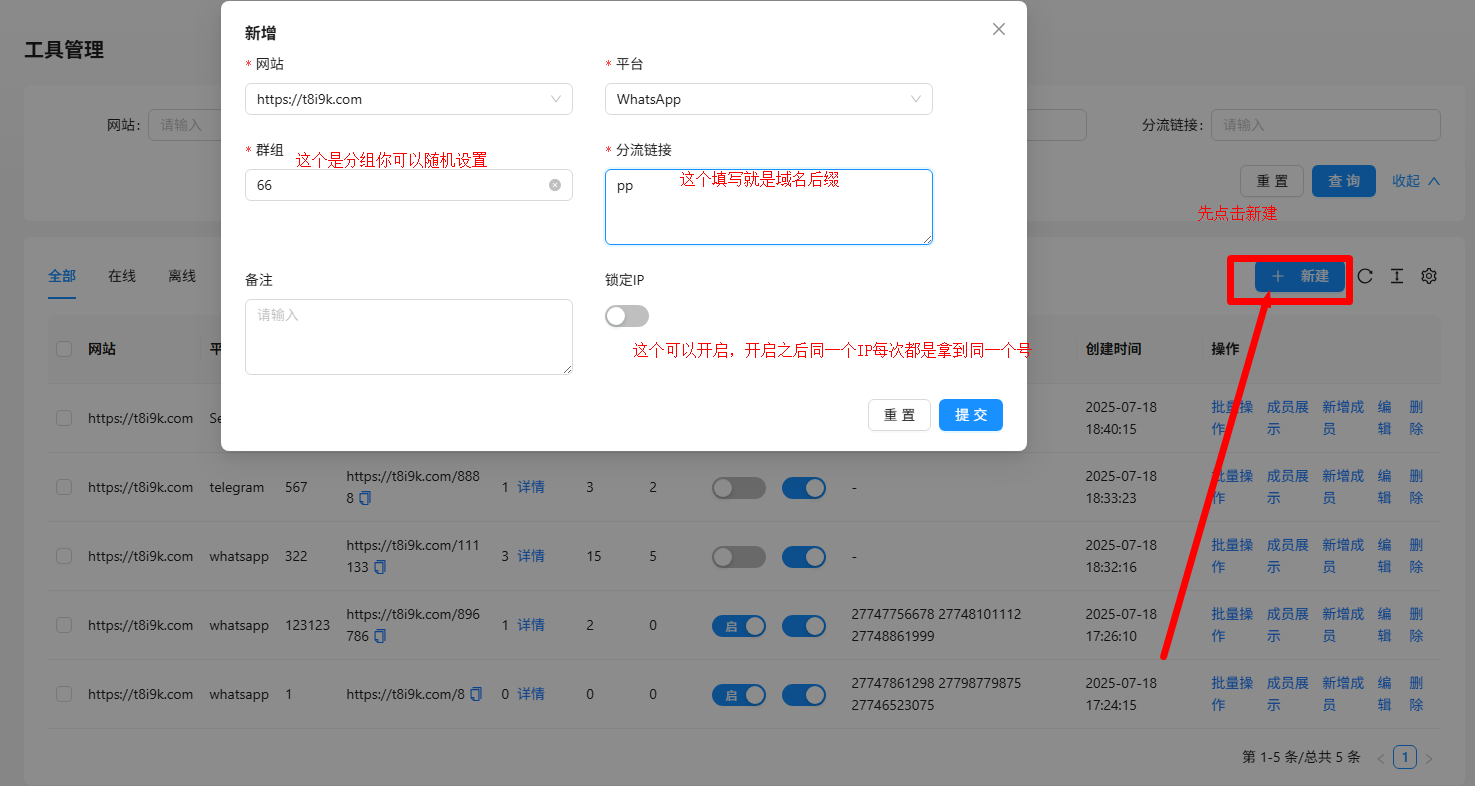This screenshot has width=1475, height=786.
Task: Check the whatsapp 322 row checkbox
Action: 64,556
